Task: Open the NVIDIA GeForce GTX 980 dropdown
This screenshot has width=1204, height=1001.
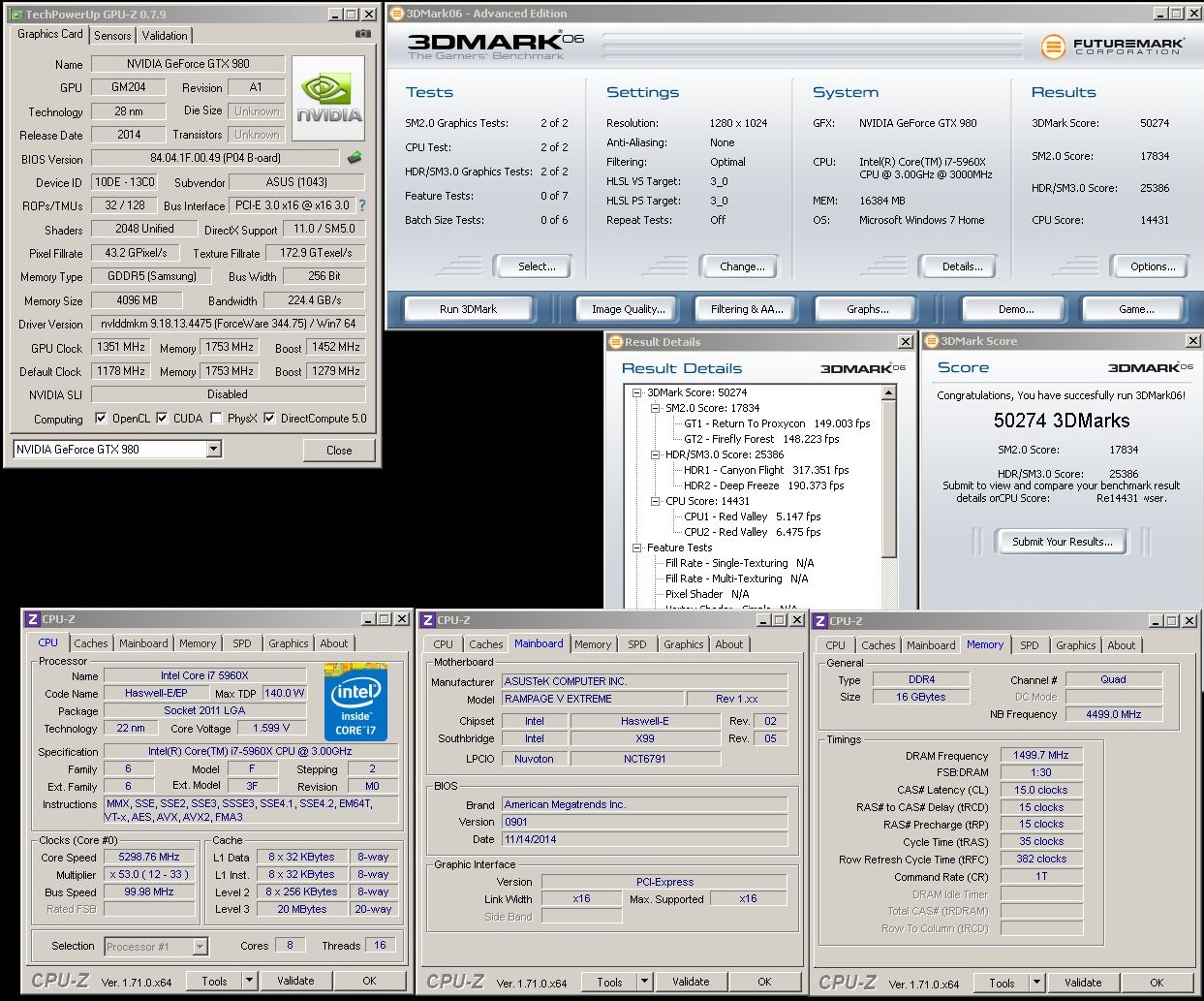Action: (214, 449)
